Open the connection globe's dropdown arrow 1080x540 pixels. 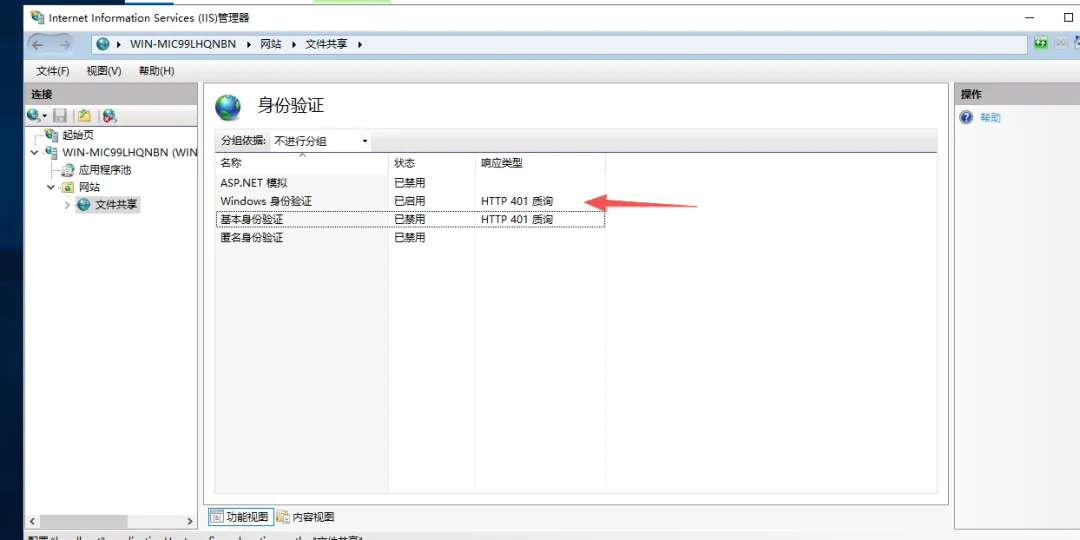(45, 116)
